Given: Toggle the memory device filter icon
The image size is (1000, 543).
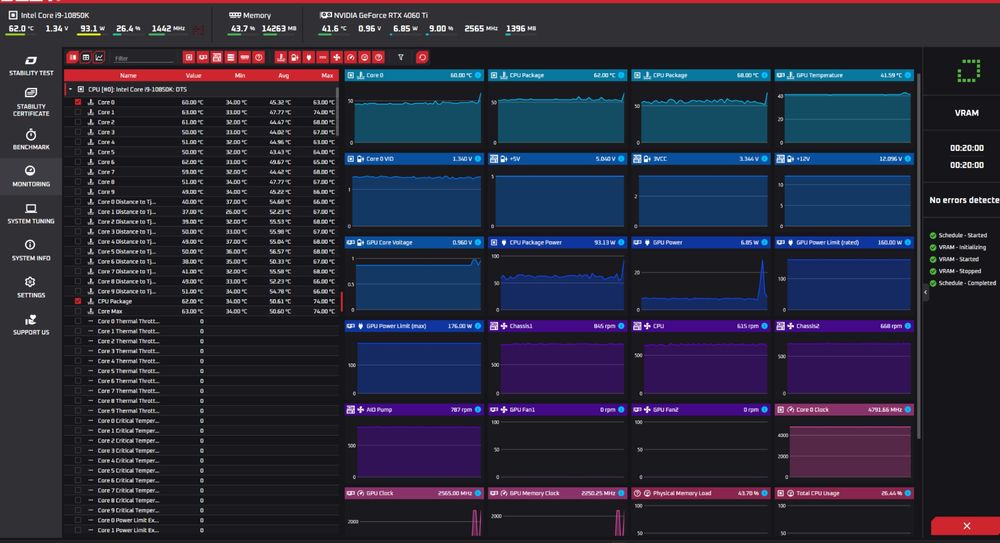Looking at the screenshot, I should [245, 57].
